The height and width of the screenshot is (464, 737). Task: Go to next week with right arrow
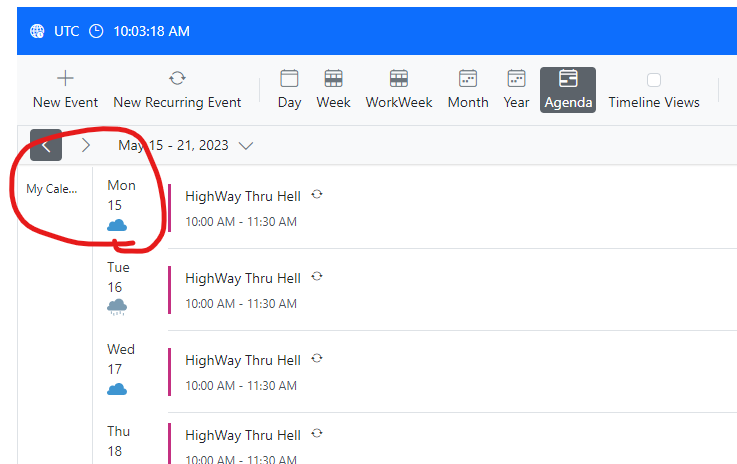tap(86, 145)
